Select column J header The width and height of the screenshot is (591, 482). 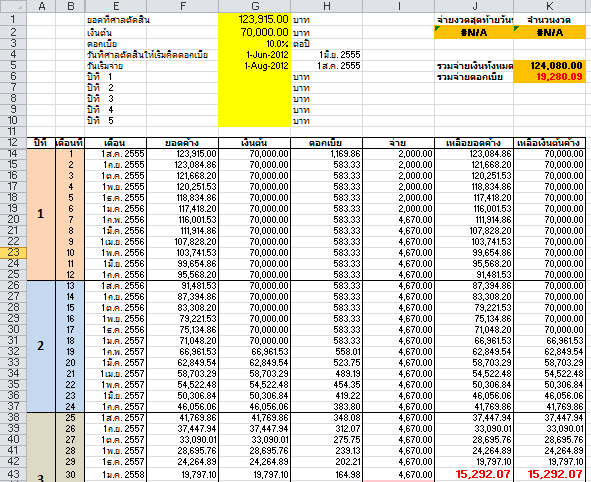click(474, 6)
